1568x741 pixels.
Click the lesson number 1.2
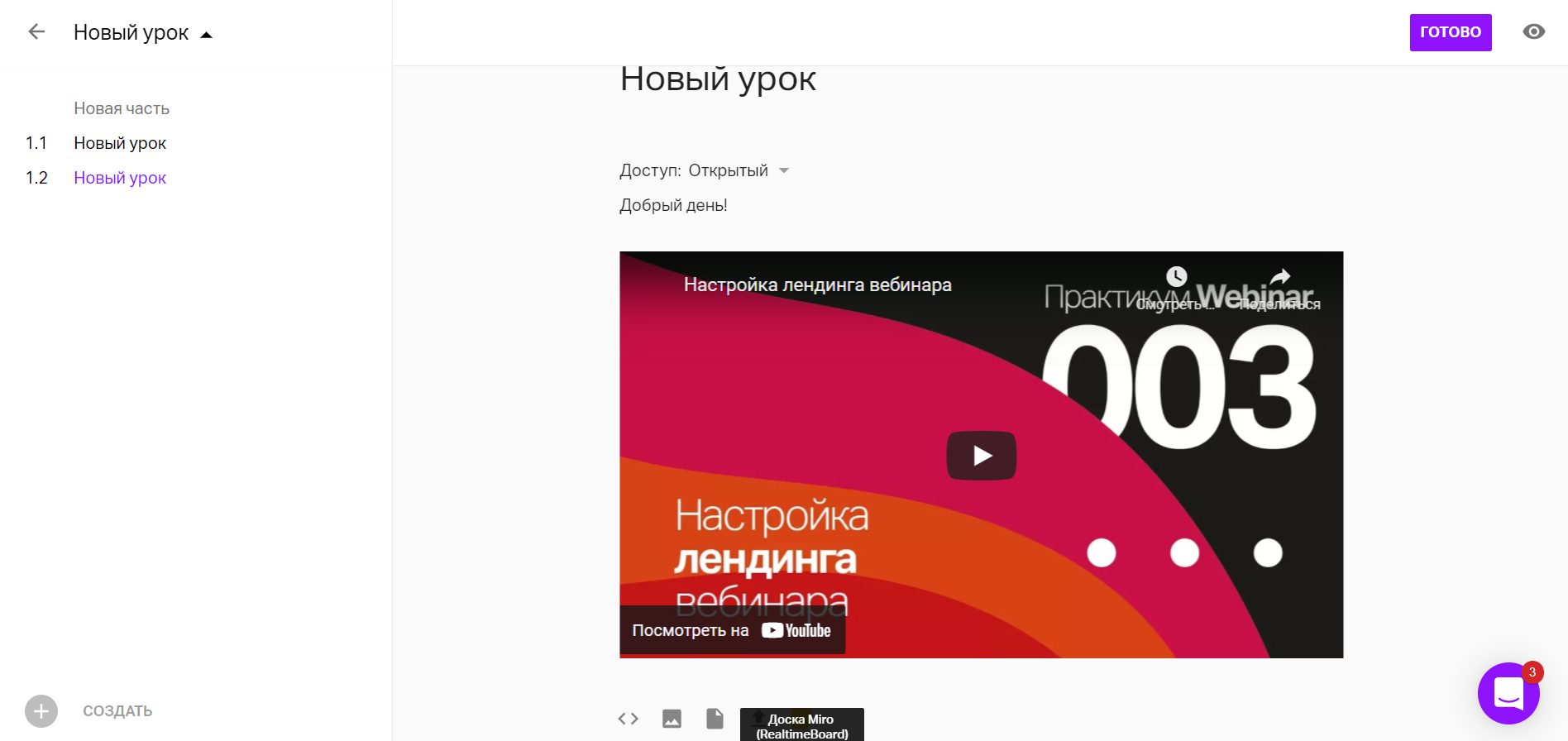click(x=36, y=178)
